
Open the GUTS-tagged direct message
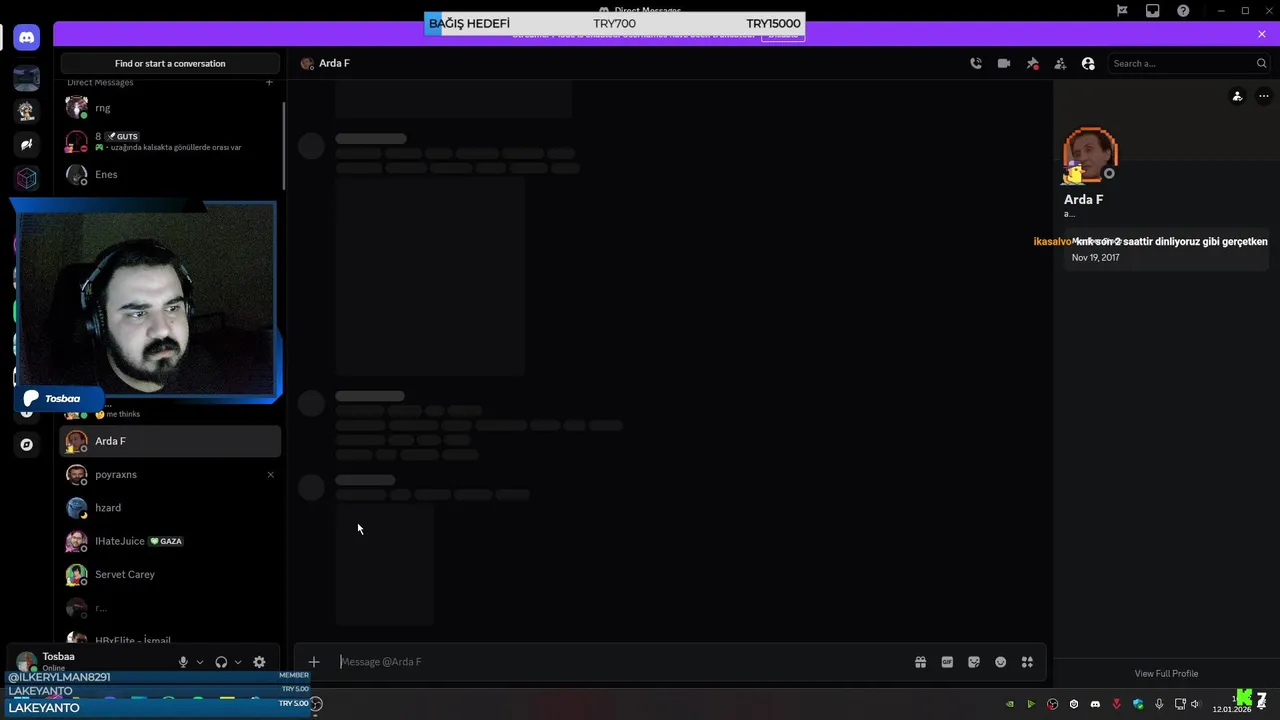[170, 141]
